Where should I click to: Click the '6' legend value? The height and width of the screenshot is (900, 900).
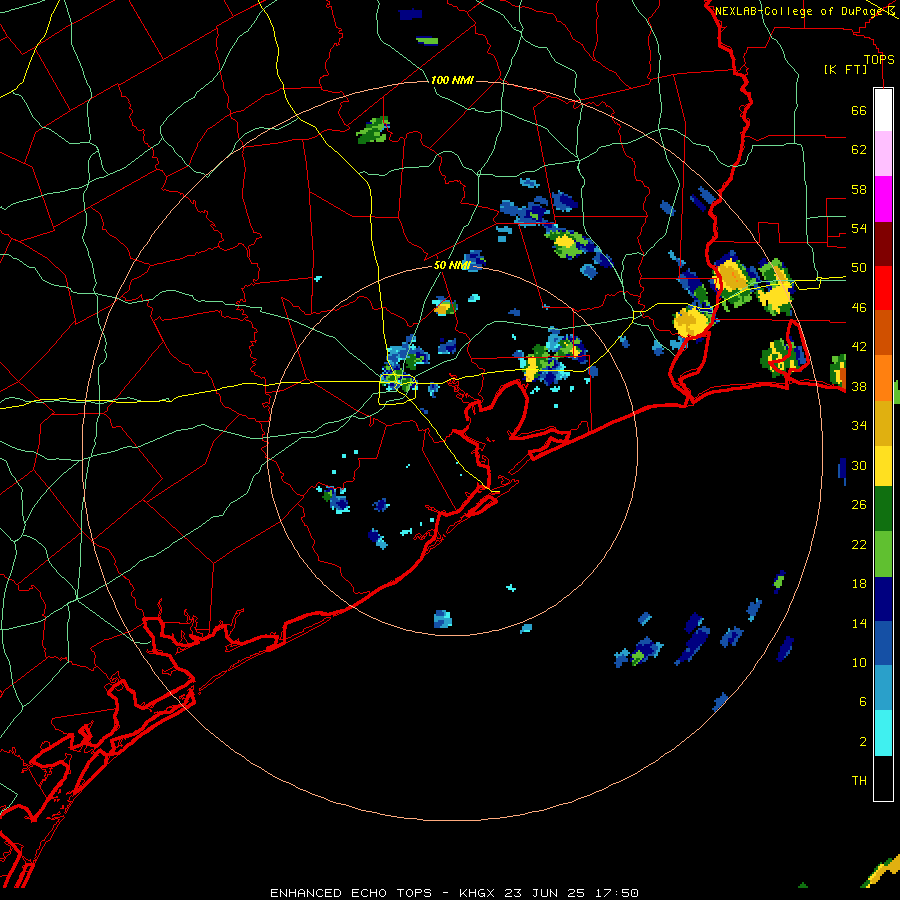863,702
